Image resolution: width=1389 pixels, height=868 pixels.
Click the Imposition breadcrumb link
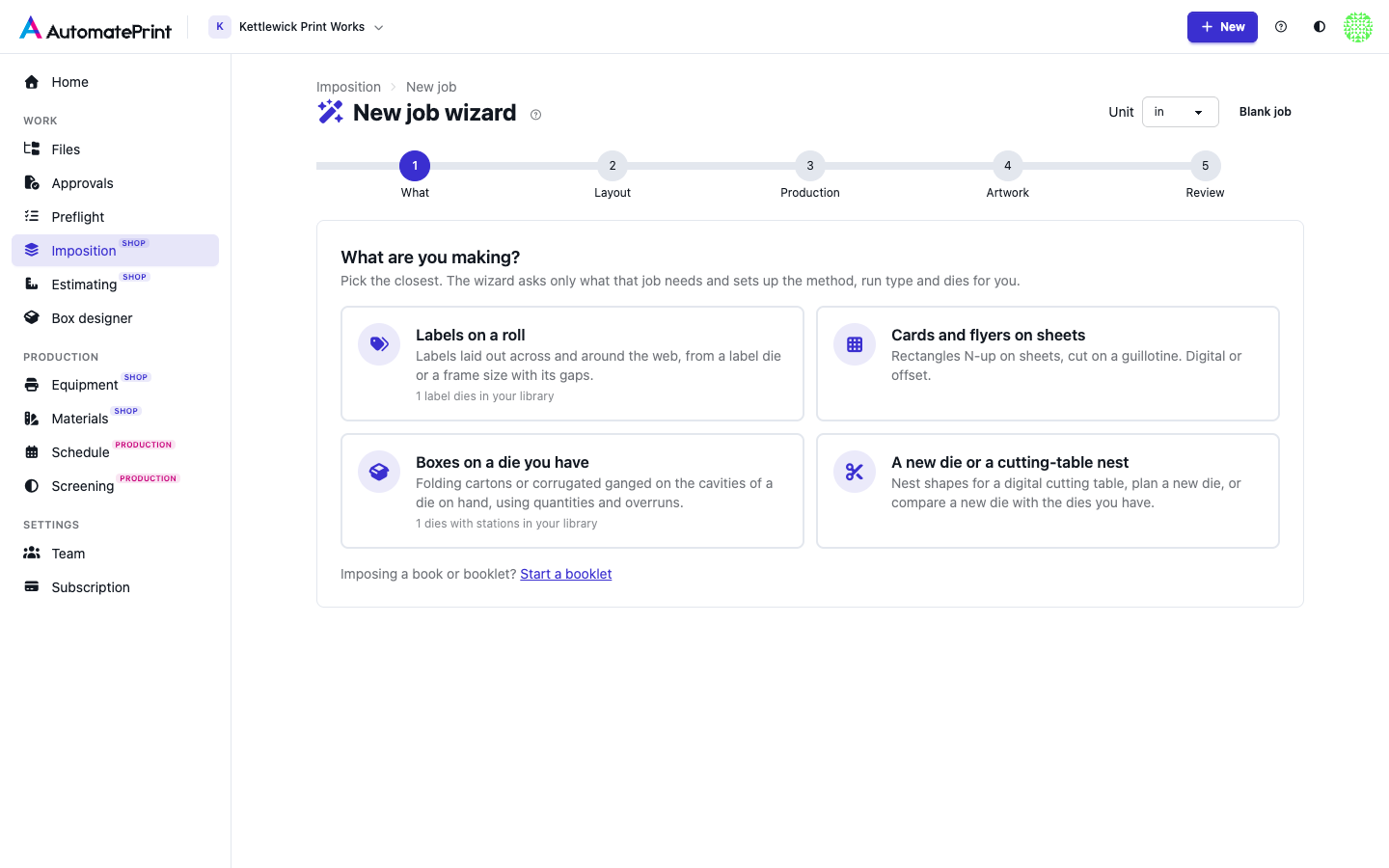pyautogui.click(x=348, y=87)
